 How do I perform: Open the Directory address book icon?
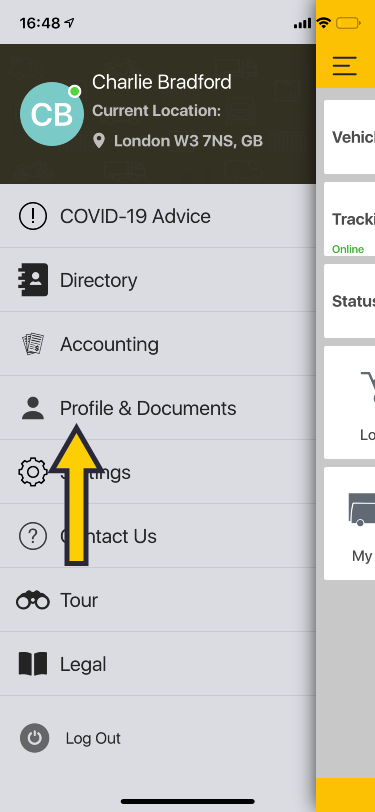pos(33,280)
